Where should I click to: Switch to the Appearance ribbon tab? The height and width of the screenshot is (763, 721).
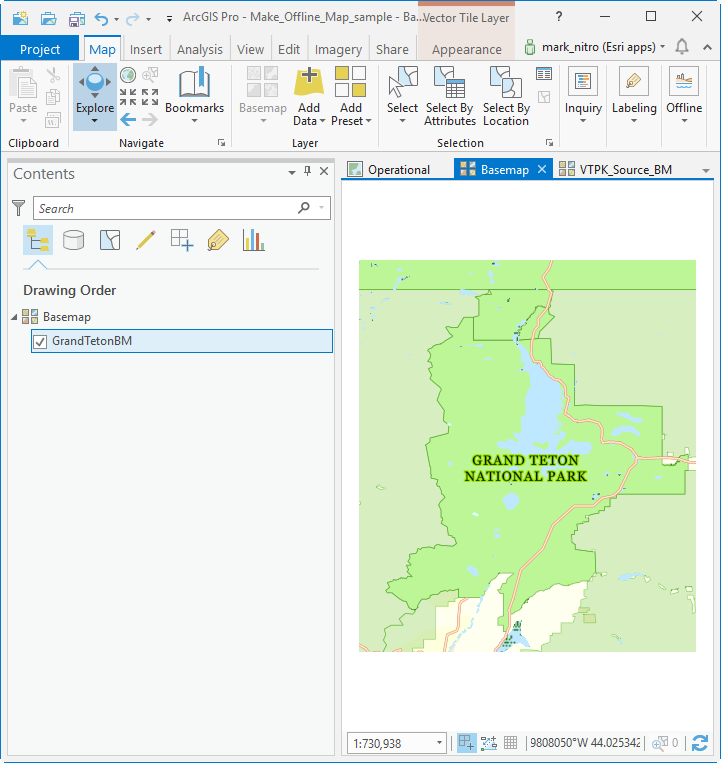[x=467, y=49]
